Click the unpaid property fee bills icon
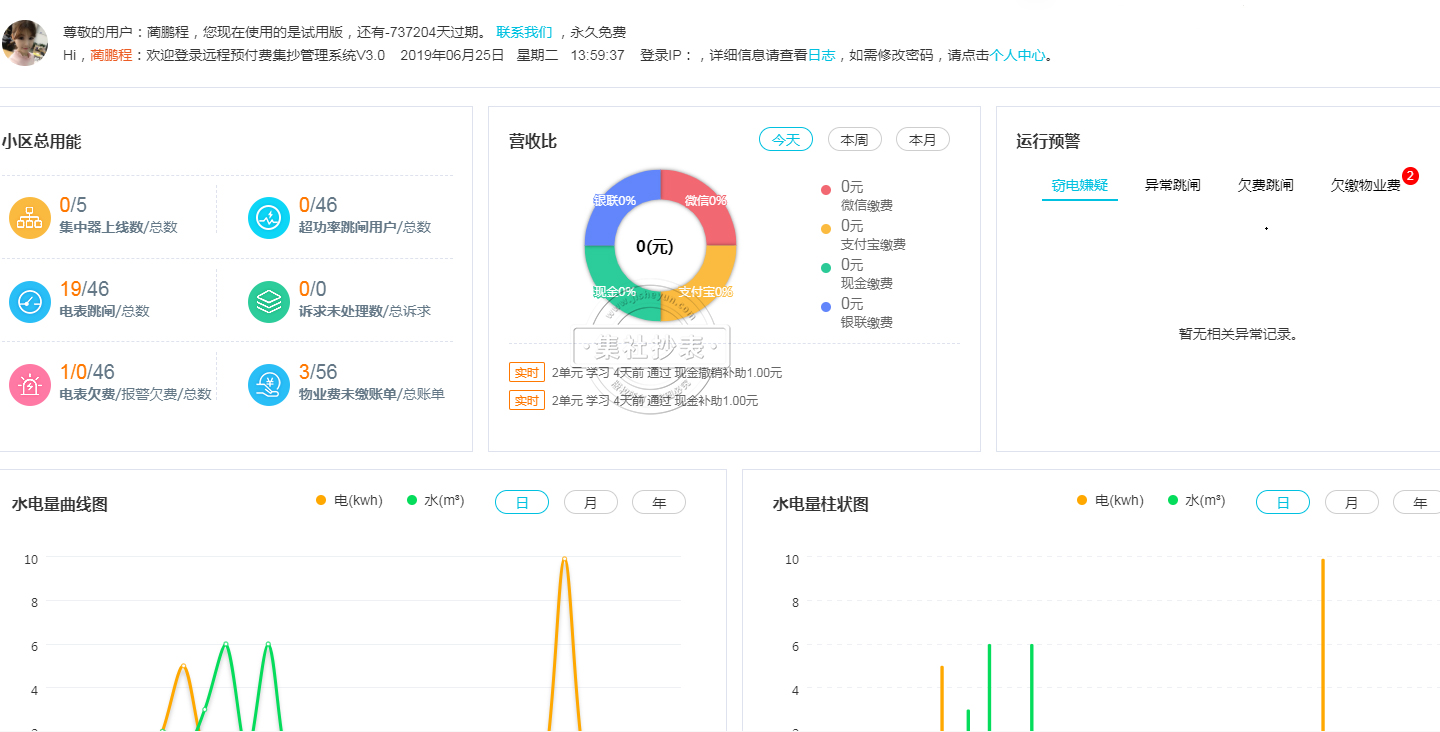Image resolution: width=1440 pixels, height=732 pixels. 268,385
